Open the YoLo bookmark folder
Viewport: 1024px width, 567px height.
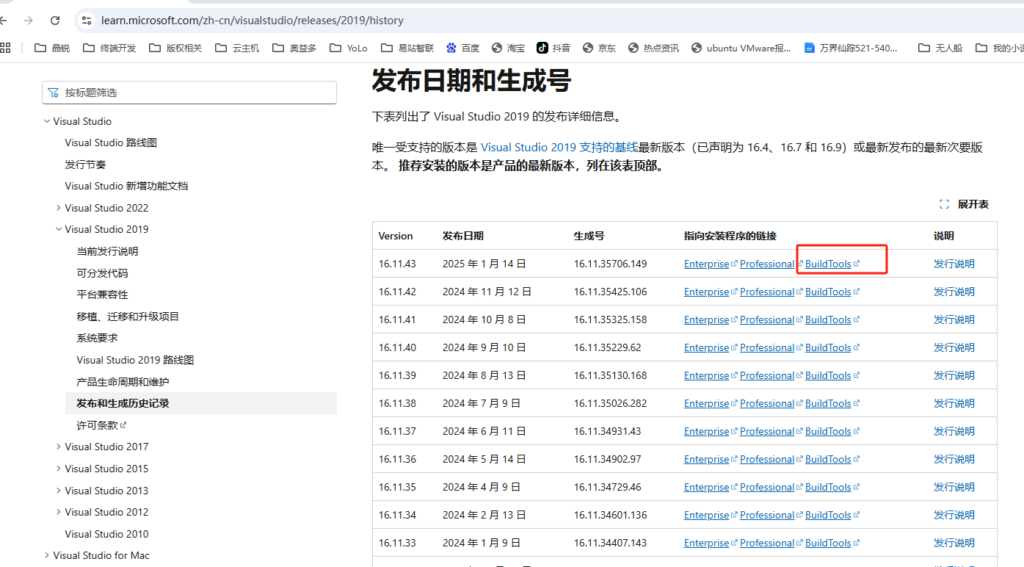(348, 48)
